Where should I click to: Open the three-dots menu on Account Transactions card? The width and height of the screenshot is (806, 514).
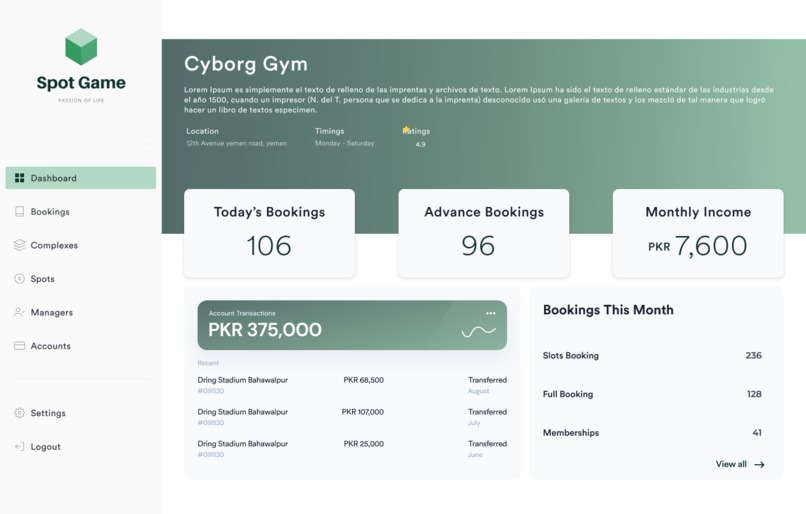[x=491, y=313]
